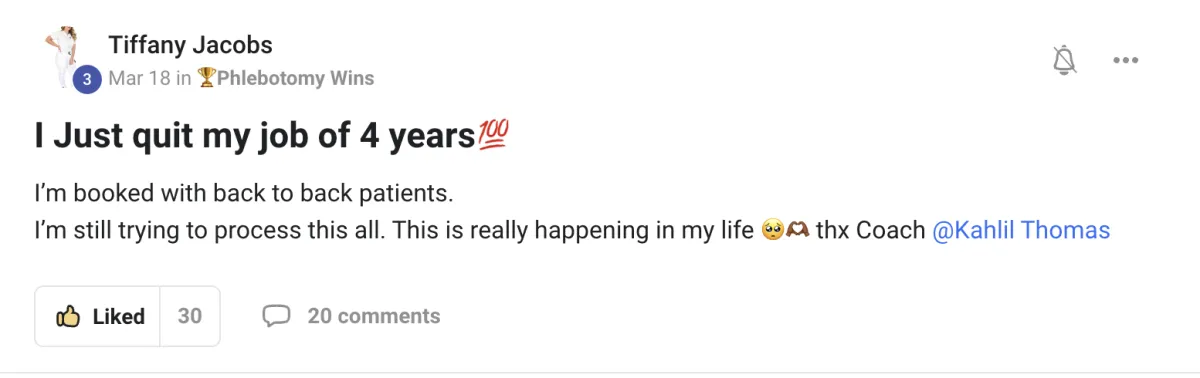This screenshot has height=378, width=1200.
Task: Click the level 3 badge on the avatar
Action: point(87,79)
